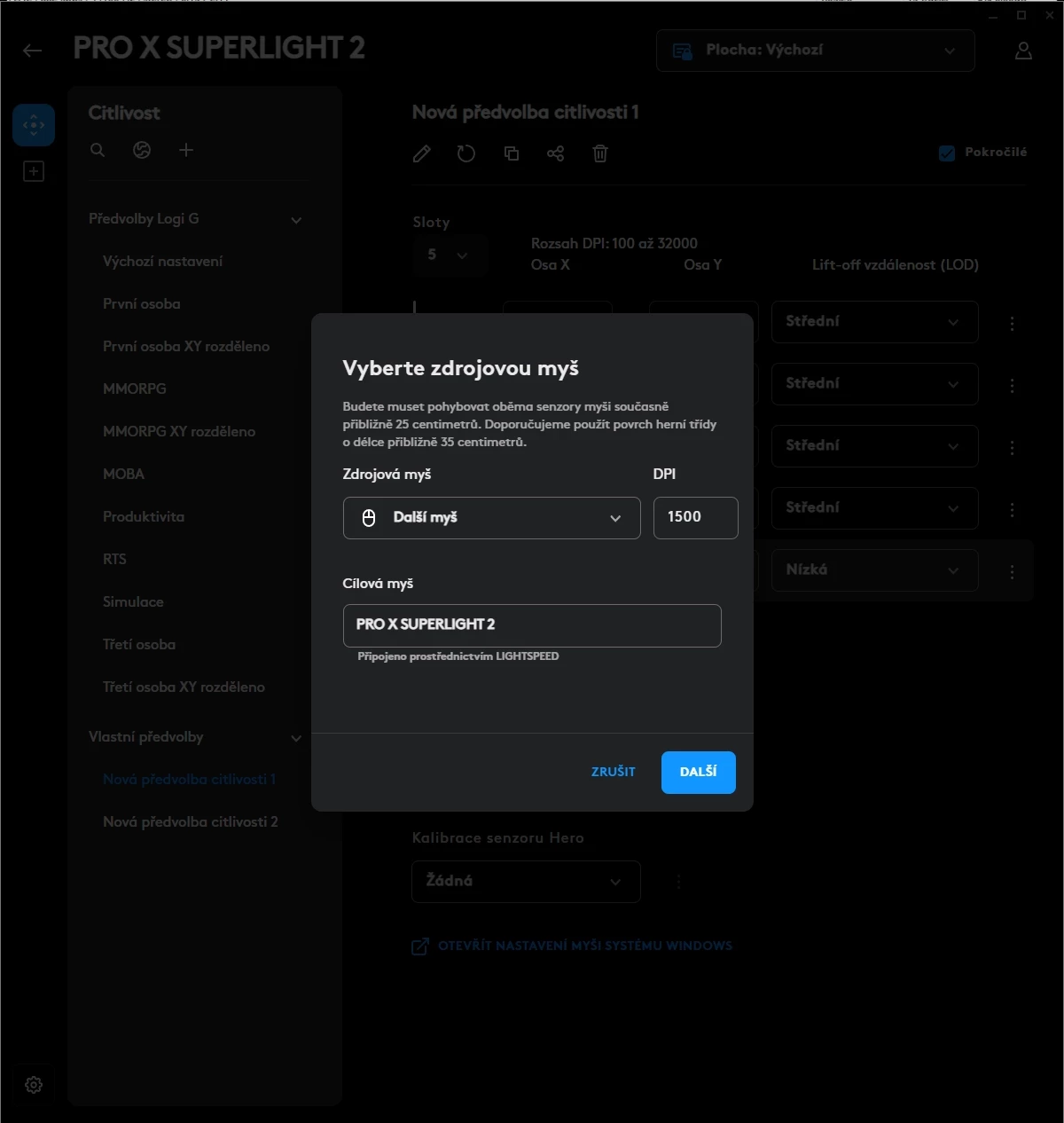Reset preset with the circular arrow icon

(x=466, y=153)
